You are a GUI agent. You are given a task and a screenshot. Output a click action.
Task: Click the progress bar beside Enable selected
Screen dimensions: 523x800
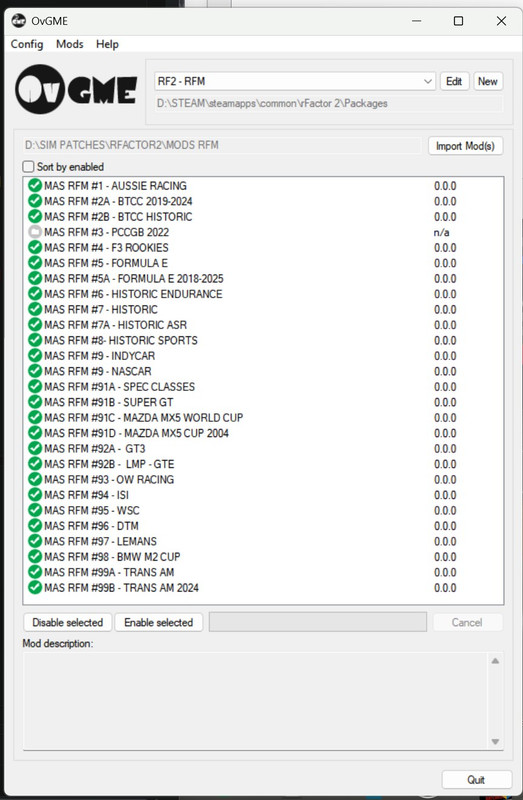tap(318, 622)
